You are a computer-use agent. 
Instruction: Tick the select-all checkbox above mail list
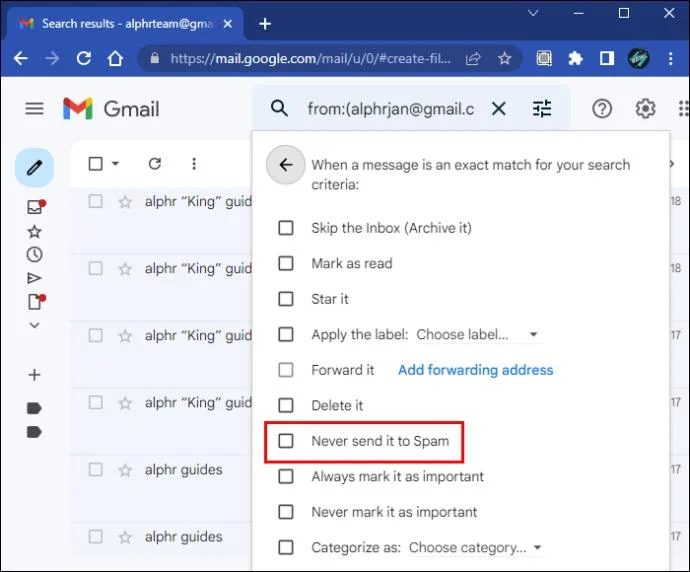95,164
